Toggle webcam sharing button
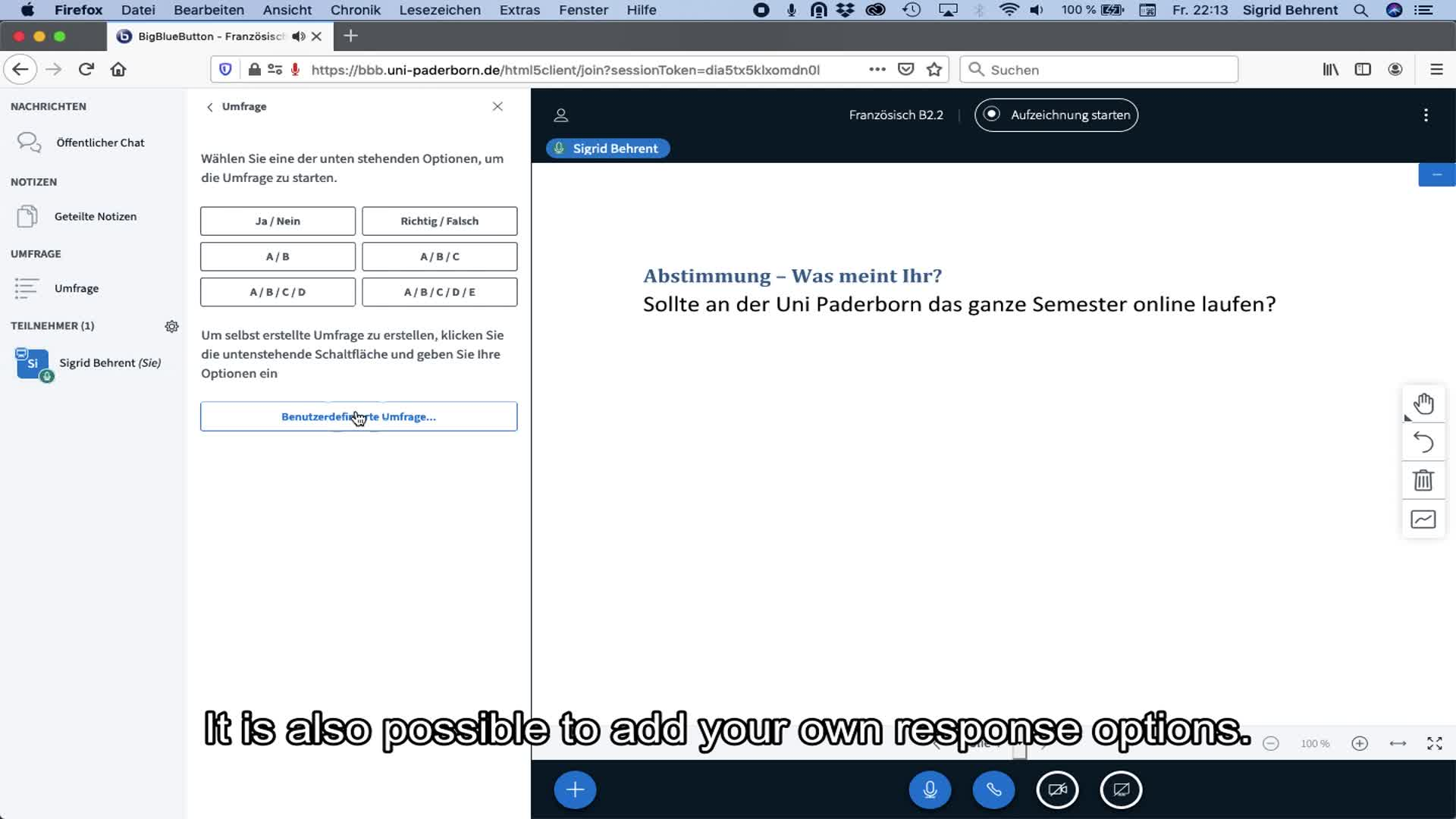The image size is (1456, 819). 1057,789
